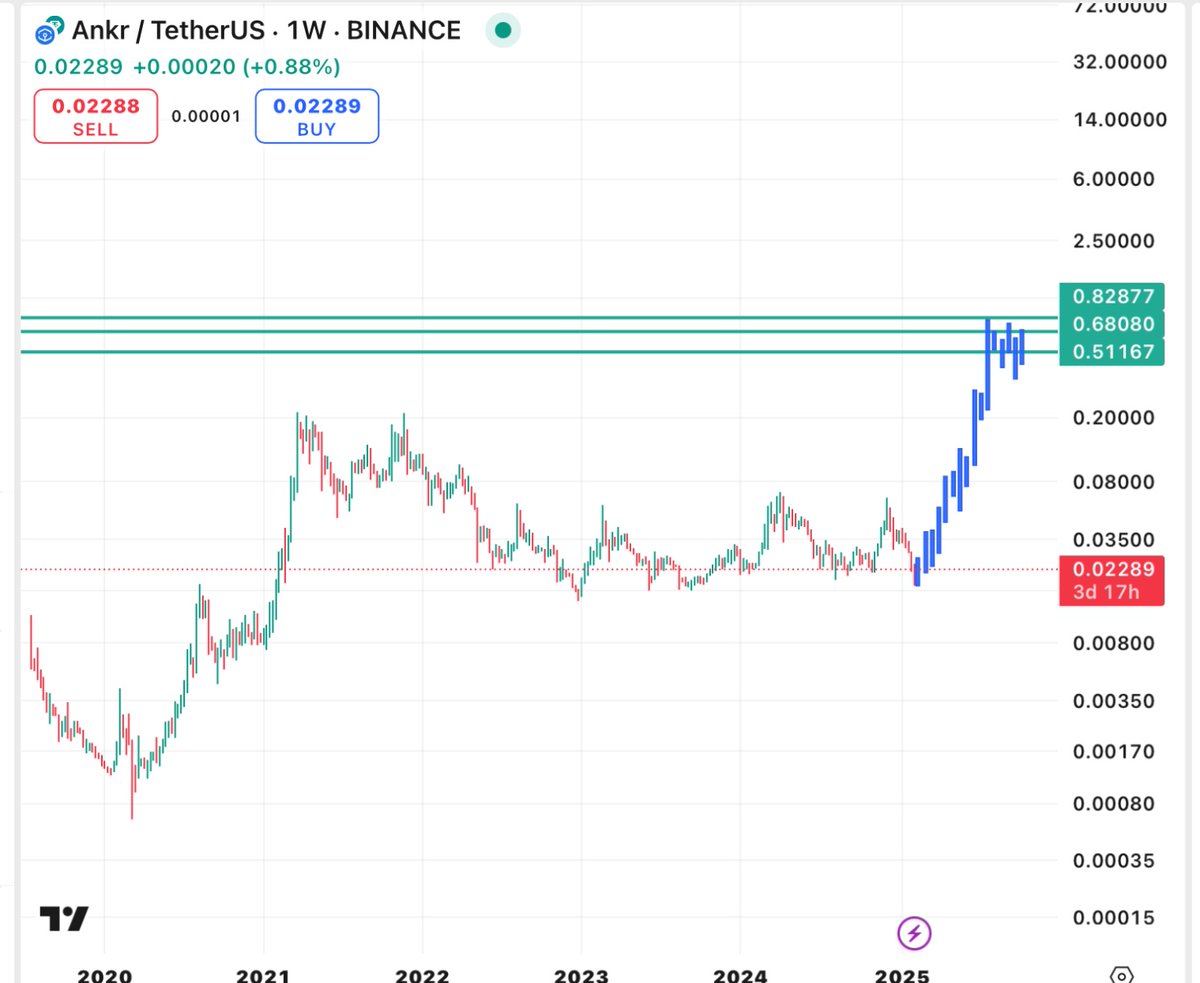Click the blue BUY 0.02289 button
Image resolution: width=1200 pixels, height=983 pixels.
[317, 116]
